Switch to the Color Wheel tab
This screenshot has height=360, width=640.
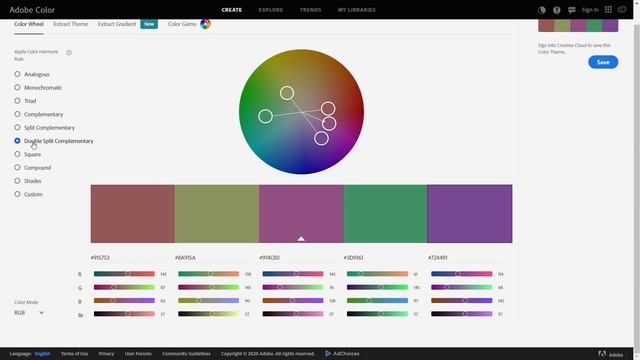click(29, 24)
